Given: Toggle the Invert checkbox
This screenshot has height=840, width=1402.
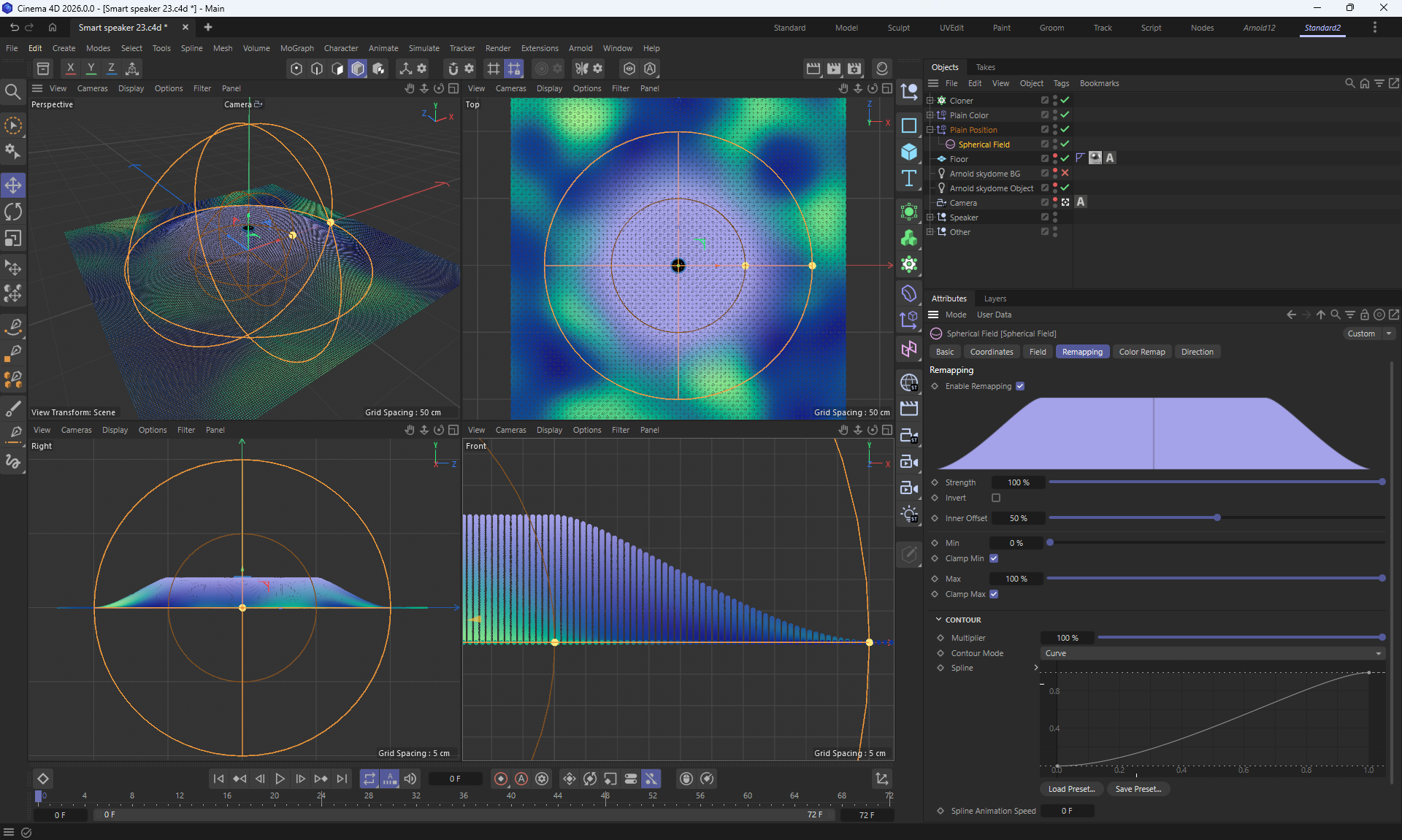Looking at the screenshot, I should (996, 498).
